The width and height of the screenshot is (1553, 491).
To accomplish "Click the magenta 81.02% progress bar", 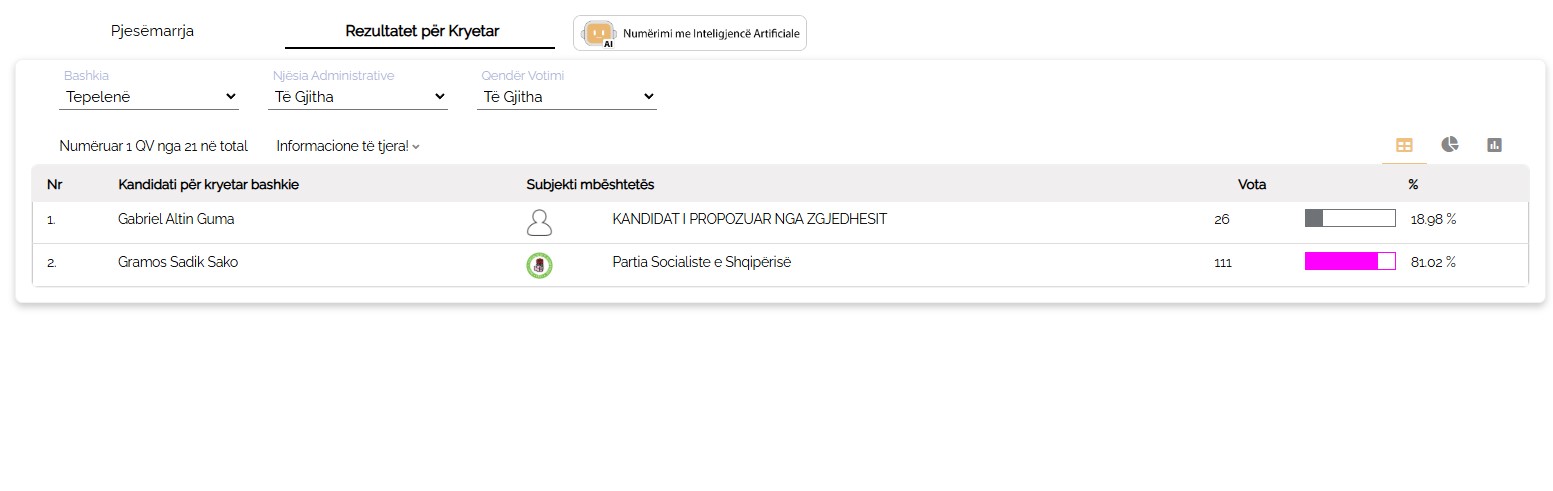I will [1349, 262].
